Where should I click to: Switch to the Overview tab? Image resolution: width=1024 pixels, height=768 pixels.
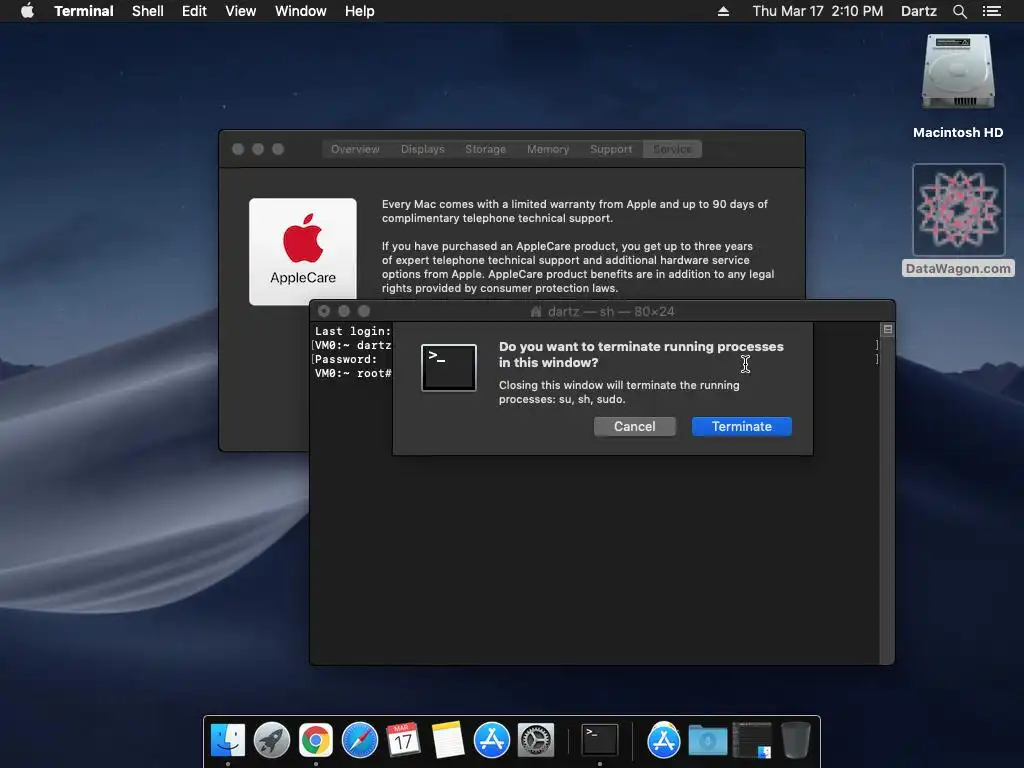click(x=355, y=149)
